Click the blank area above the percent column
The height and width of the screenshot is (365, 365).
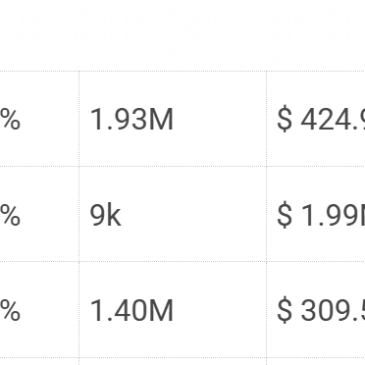point(39,35)
